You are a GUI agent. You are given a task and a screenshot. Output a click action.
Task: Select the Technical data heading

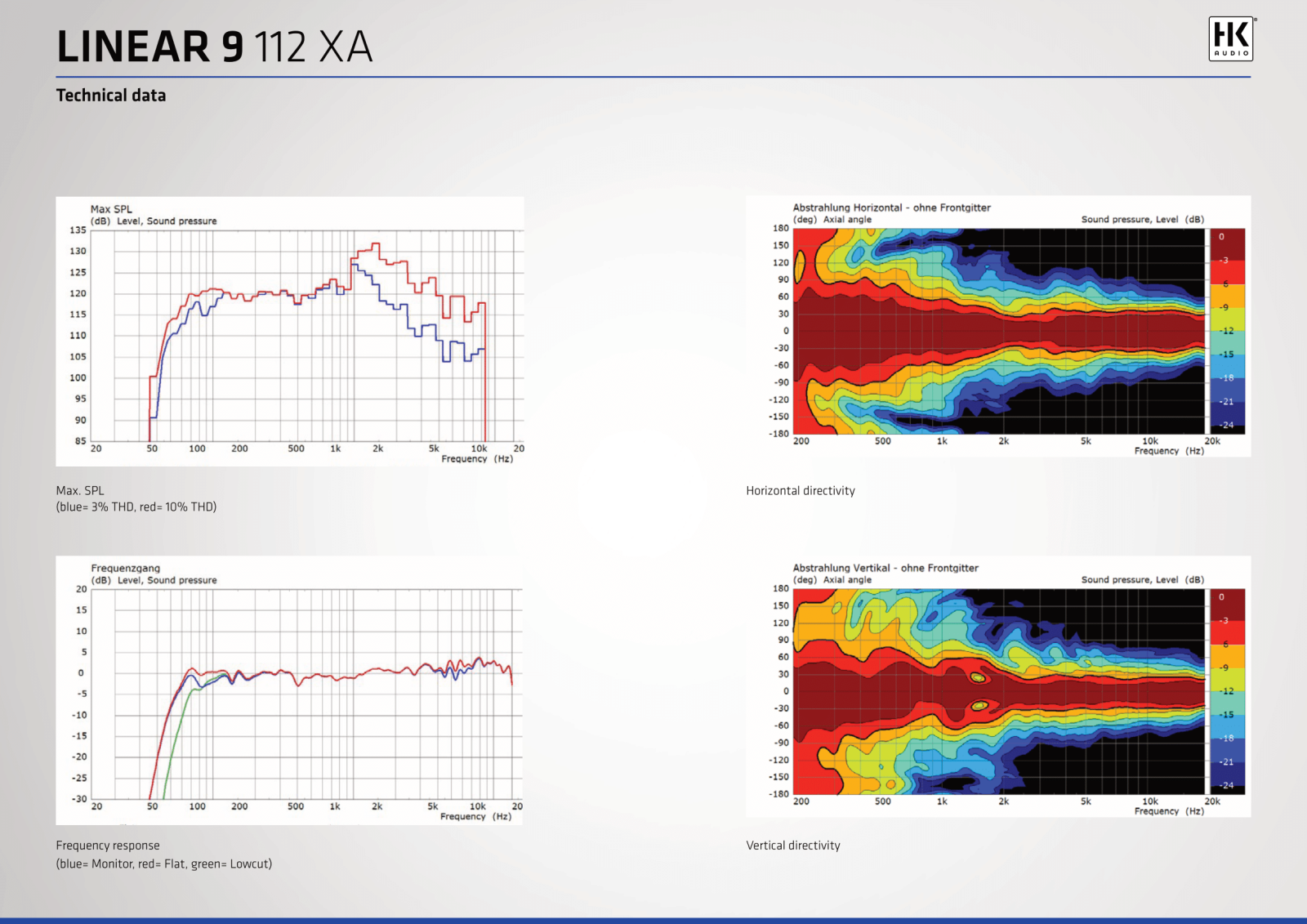(x=111, y=96)
